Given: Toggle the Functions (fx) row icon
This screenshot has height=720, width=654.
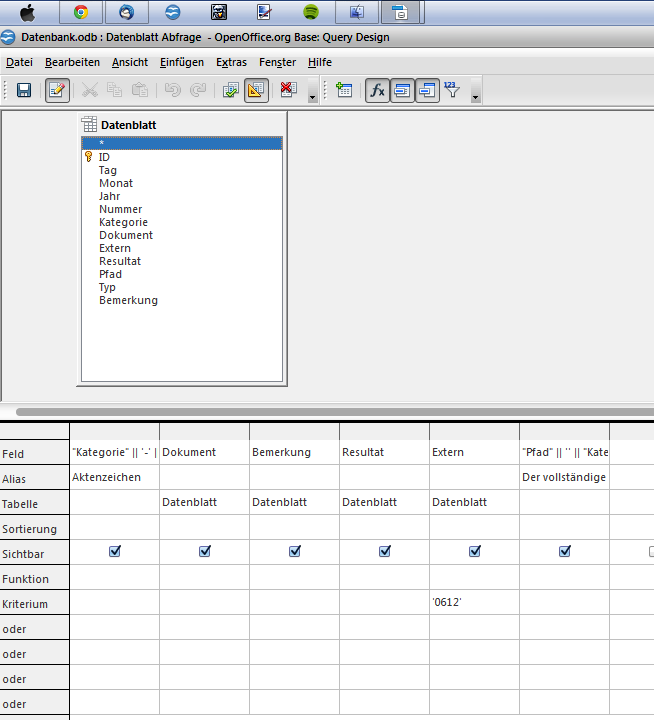Looking at the screenshot, I should (x=377, y=90).
